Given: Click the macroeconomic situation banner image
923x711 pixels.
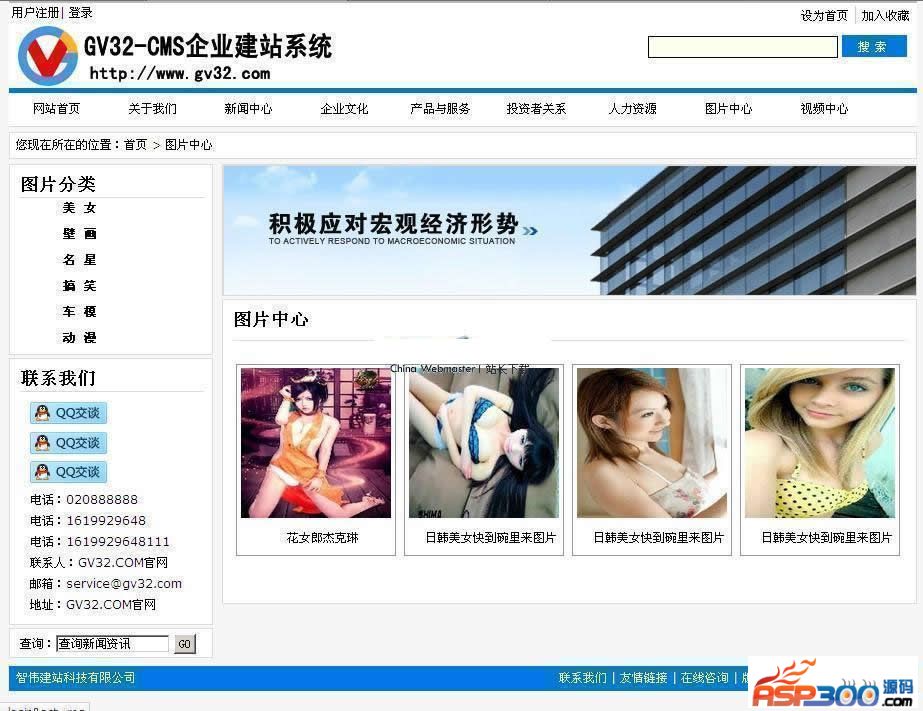Looking at the screenshot, I should coord(569,230).
